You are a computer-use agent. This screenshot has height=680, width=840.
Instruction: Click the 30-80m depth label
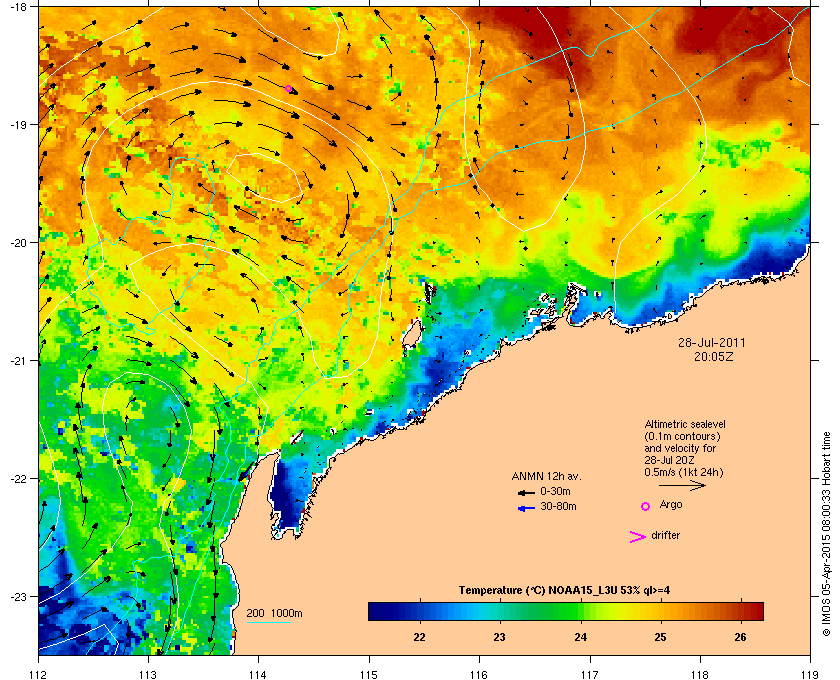(558, 506)
